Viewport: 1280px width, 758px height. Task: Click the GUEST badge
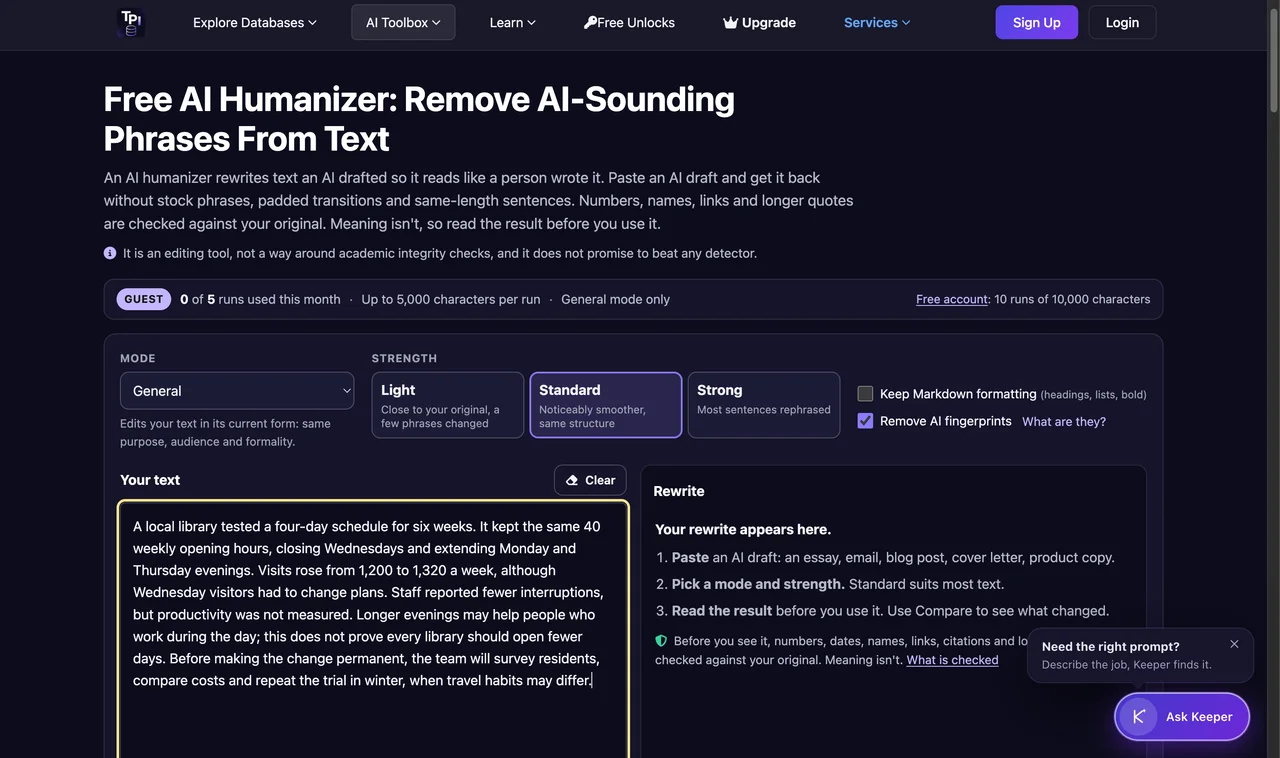[145, 299]
